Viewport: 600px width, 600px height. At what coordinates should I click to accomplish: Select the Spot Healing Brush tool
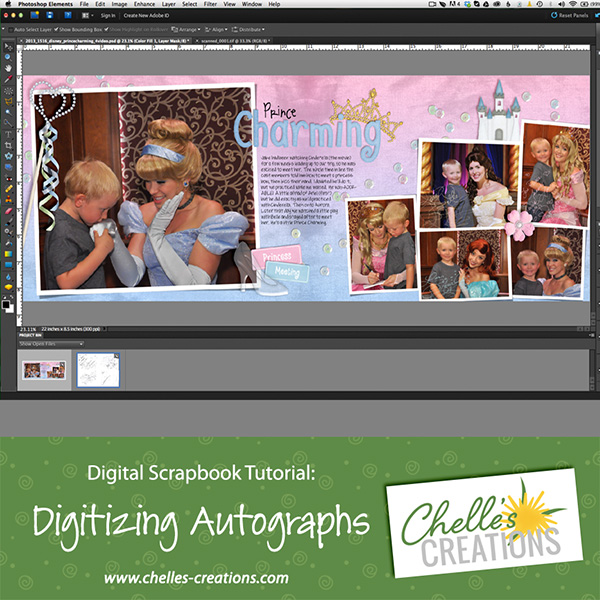click(x=8, y=189)
